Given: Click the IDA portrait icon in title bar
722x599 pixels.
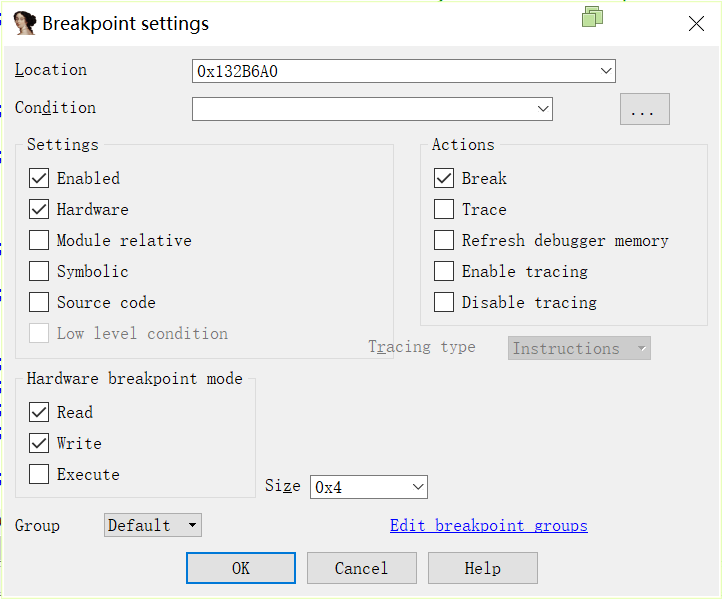Looking at the screenshot, I should 24,23.
